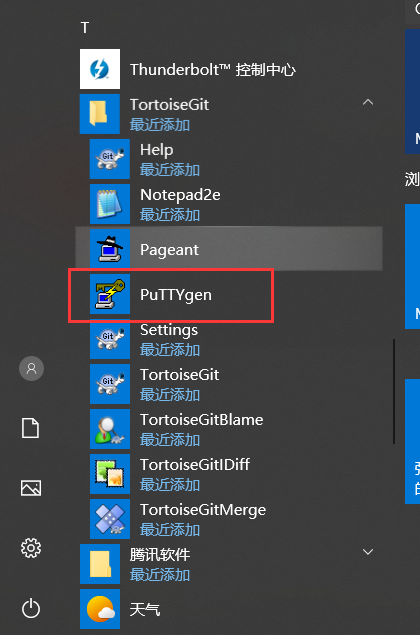Click the TortoiseGit folder header

(x=229, y=114)
